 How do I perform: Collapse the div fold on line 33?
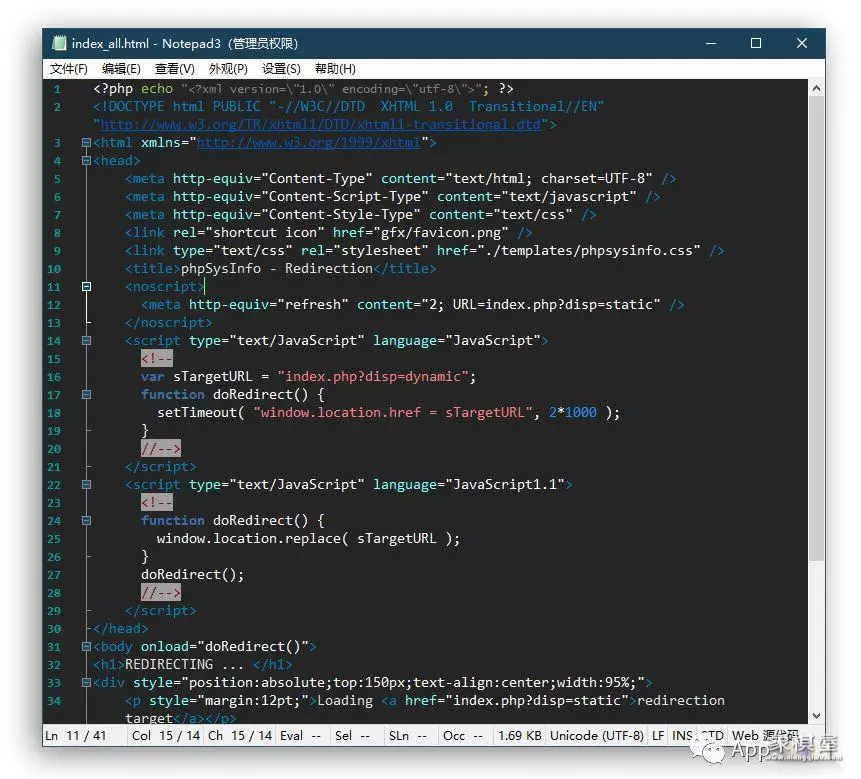coord(86,683)
